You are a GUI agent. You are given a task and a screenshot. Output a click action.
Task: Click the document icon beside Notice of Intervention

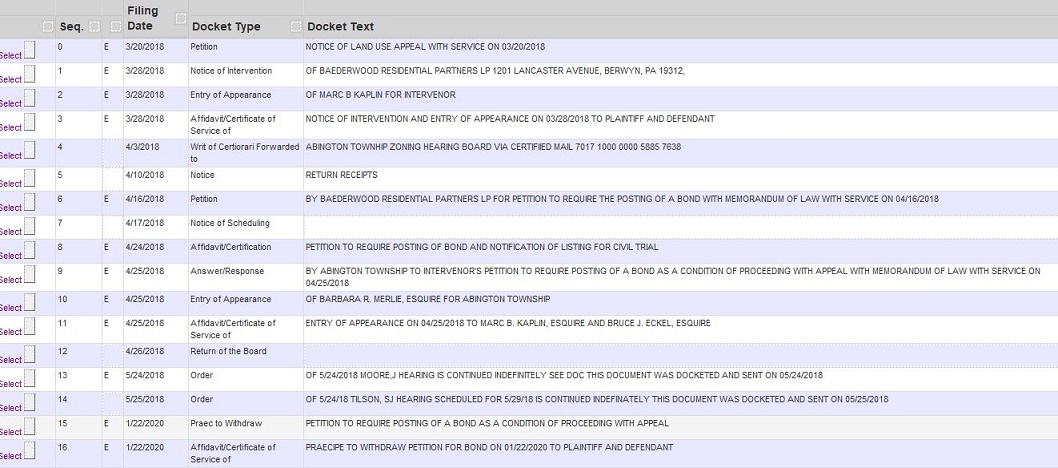30,74
